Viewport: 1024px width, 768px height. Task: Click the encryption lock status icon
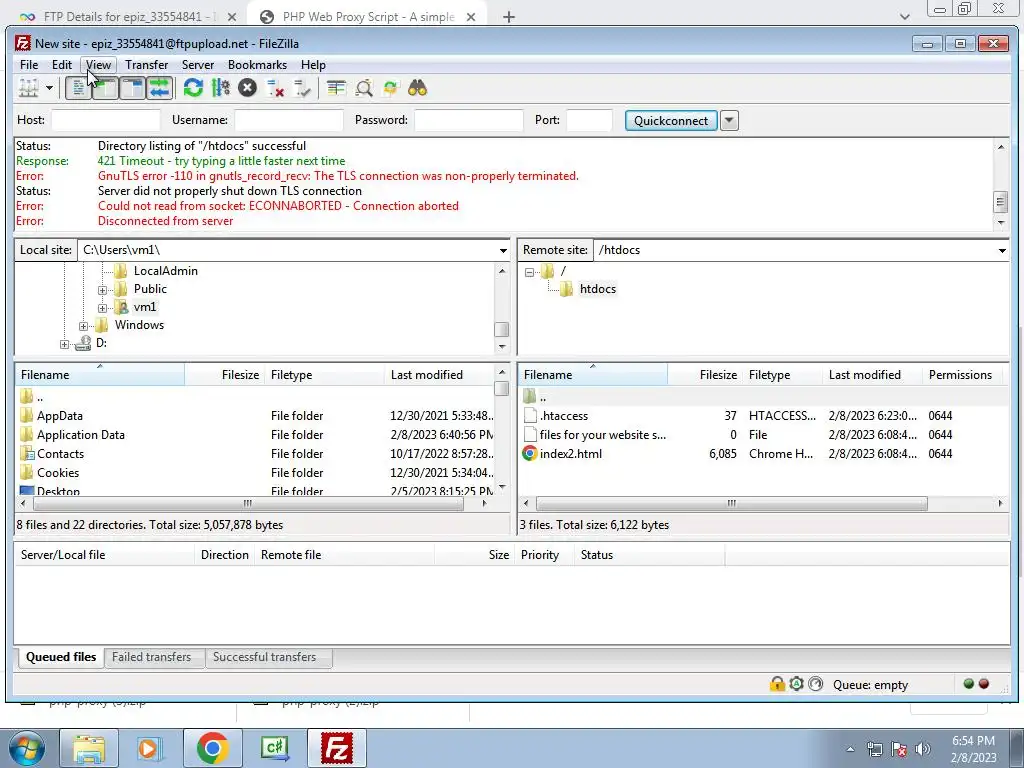point(776,684)
